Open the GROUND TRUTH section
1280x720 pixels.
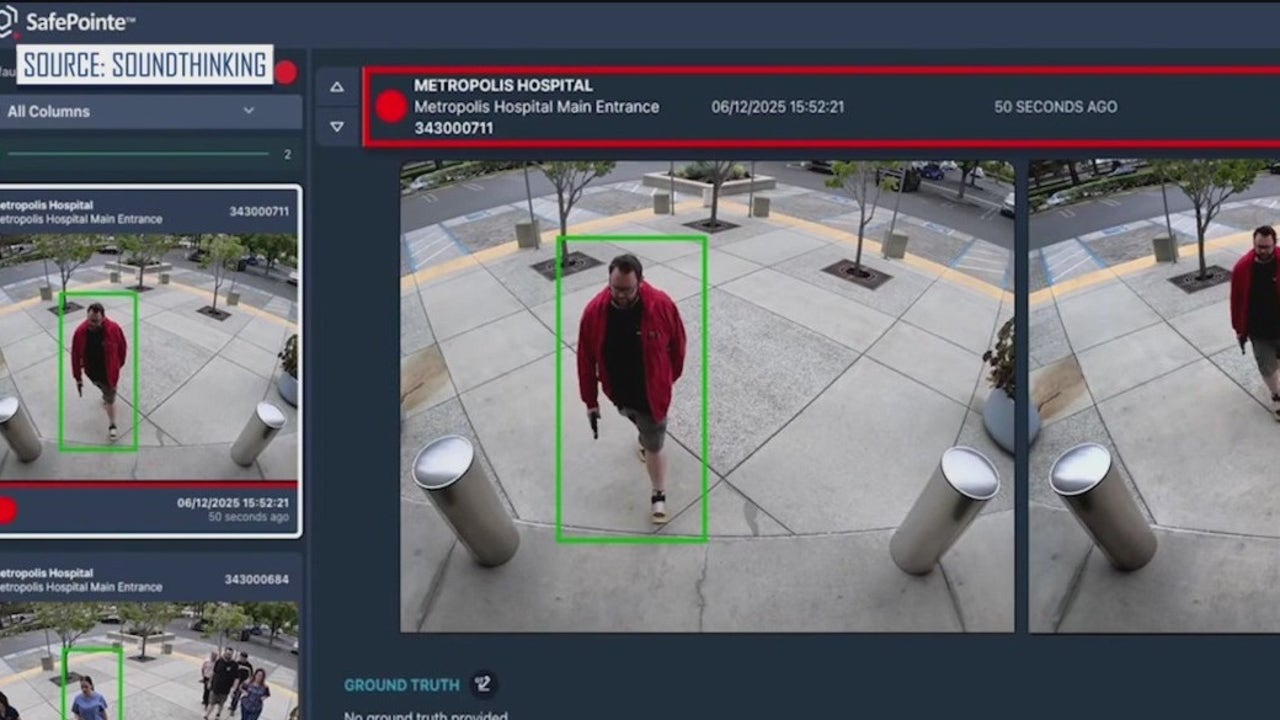click(x=401, y=685)
